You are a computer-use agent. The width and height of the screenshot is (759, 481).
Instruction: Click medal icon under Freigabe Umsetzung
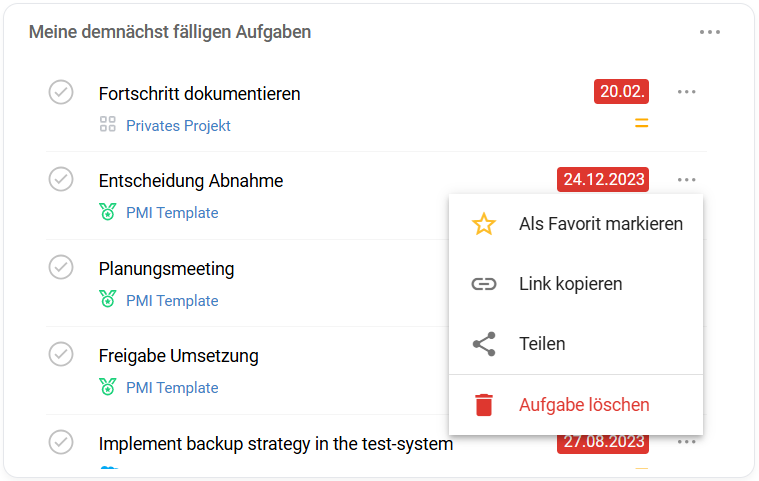click(108, 386)
